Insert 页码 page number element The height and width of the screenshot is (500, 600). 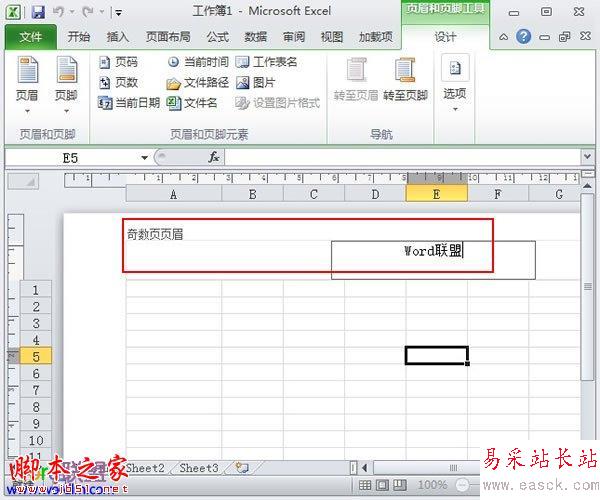(x=118, y=62)
